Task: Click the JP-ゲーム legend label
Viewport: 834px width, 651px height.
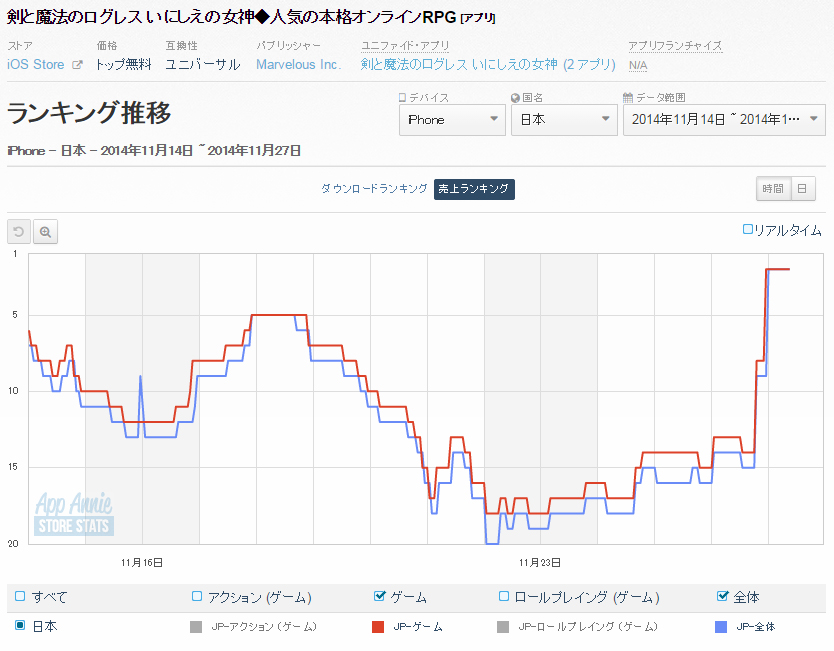Action: tap(418, 627)
